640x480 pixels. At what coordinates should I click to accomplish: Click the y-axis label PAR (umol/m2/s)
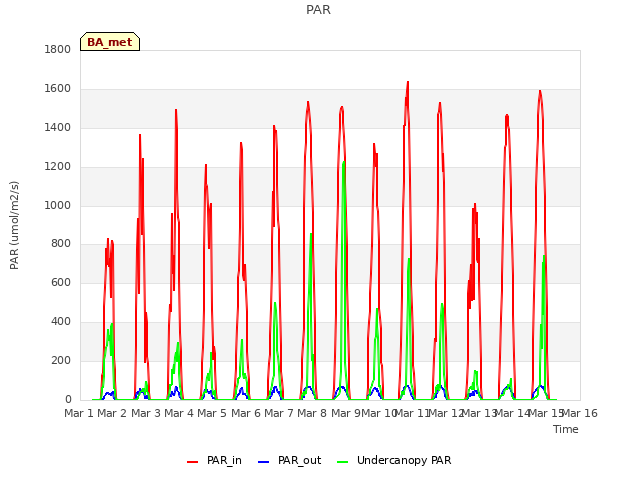pos(14,225)
